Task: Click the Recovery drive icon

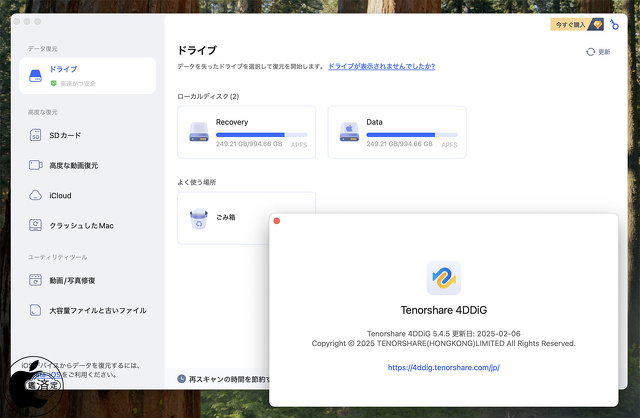Action: 199,132
